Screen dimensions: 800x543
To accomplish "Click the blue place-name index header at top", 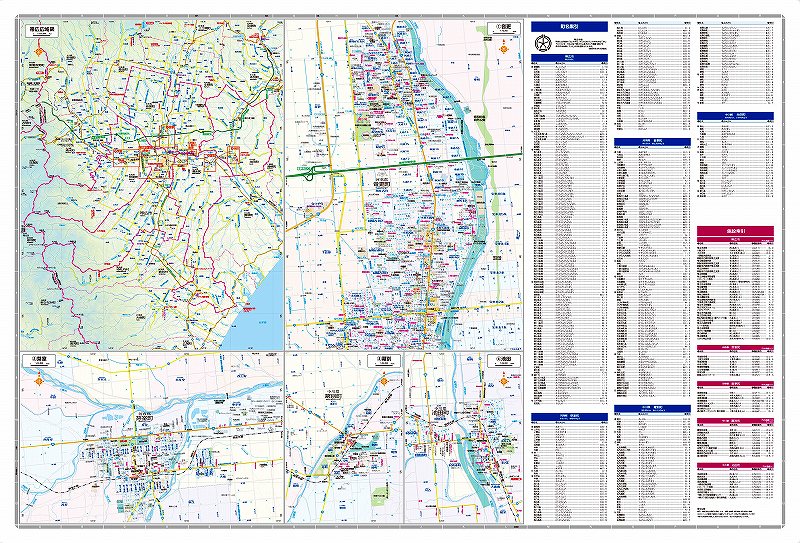I will point(568,26).
